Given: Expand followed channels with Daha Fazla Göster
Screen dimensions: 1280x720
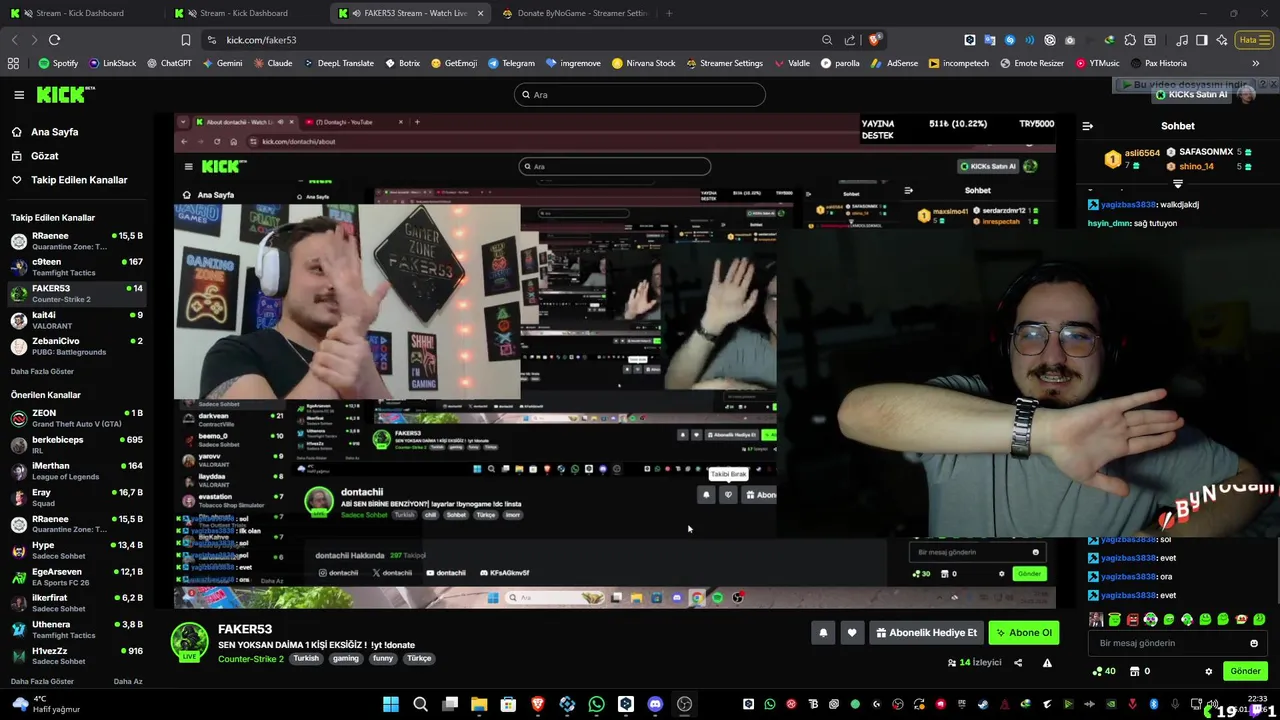Looking at the screenshot, I should click(x=42, y=371).
